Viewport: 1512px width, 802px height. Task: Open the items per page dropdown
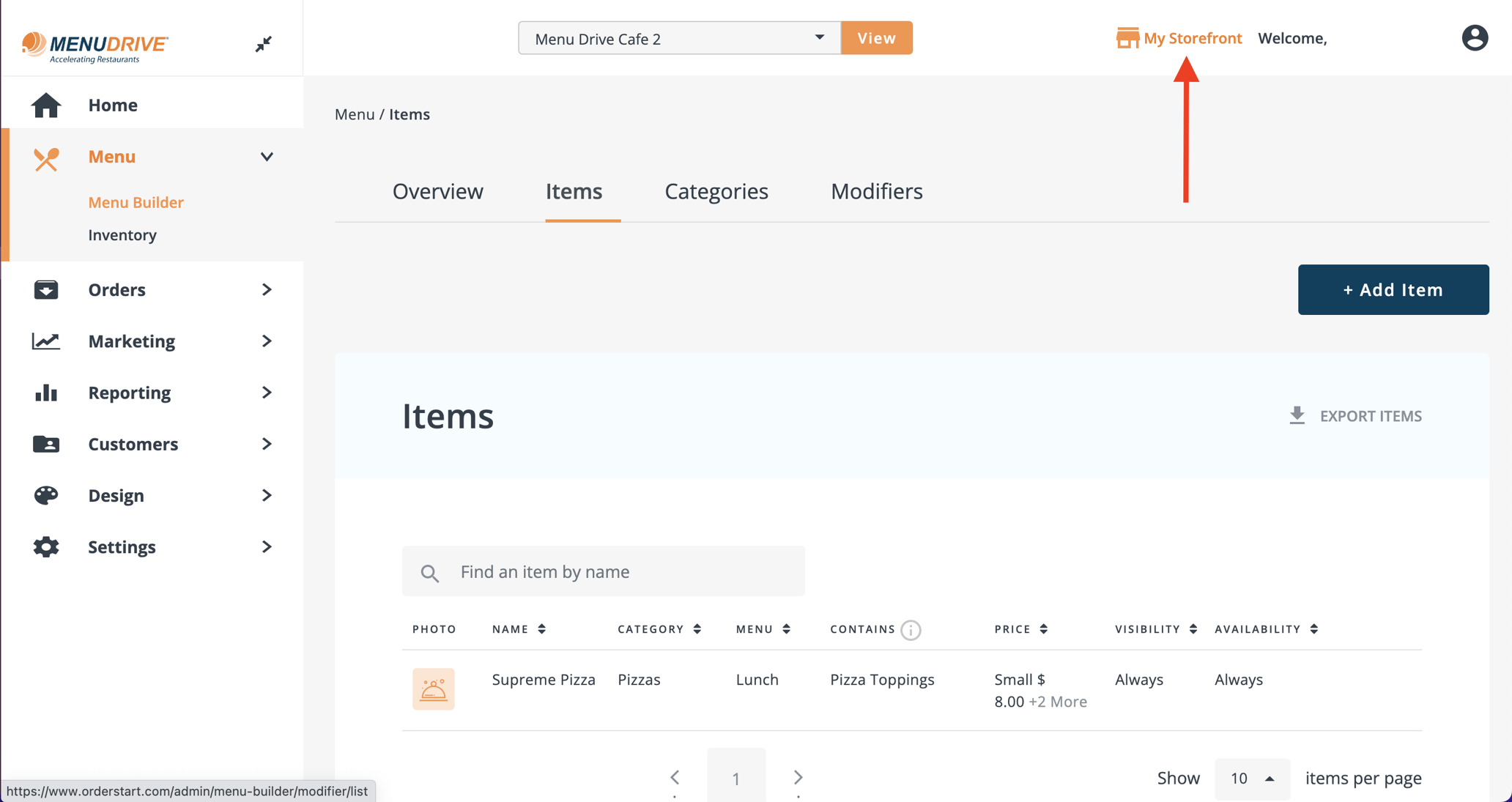(x=1252, y=779)
